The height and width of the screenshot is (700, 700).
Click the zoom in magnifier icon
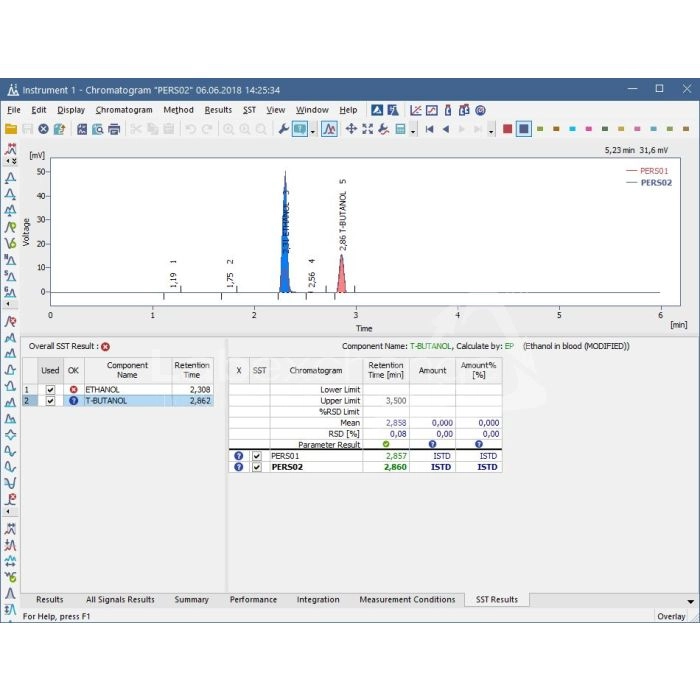(x=229, y=129)
